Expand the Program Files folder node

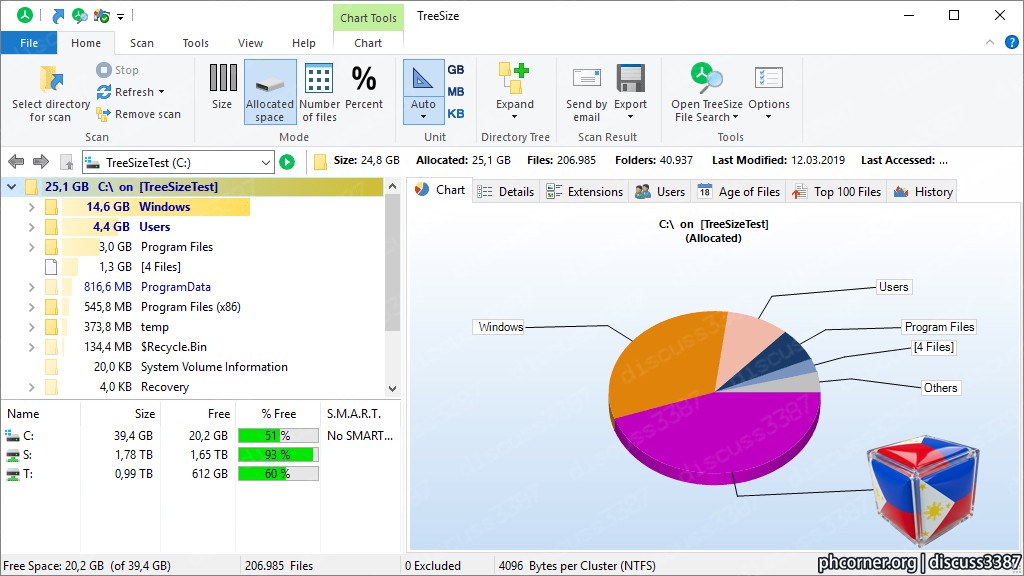31,247
